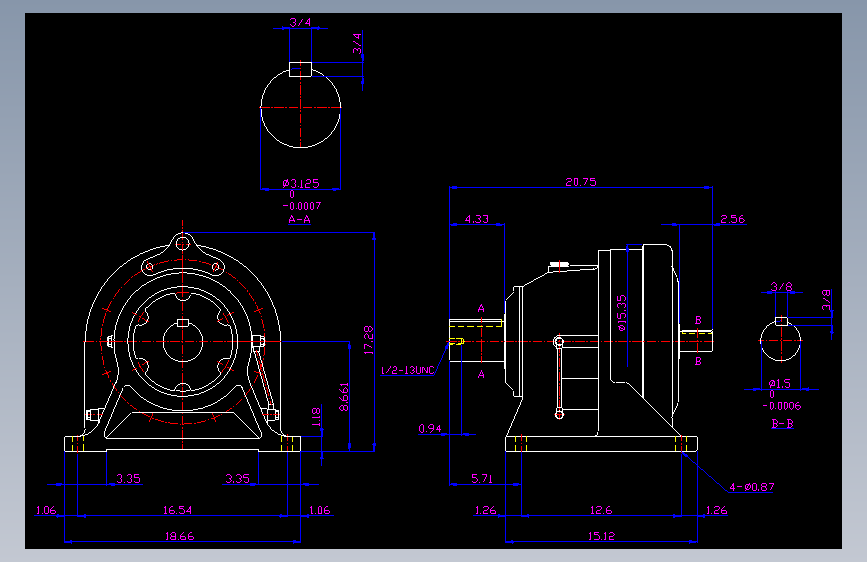Screen dimensions: 867x562
Task: Pick the ø15.35 diameter dimension
Action: coord(622,313)
